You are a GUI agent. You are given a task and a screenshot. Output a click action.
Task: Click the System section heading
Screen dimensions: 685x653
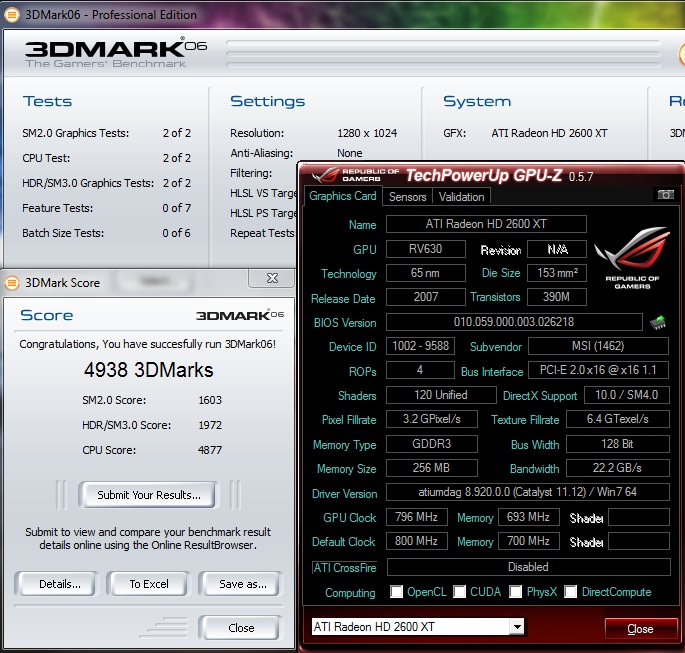tap(477, 101)
